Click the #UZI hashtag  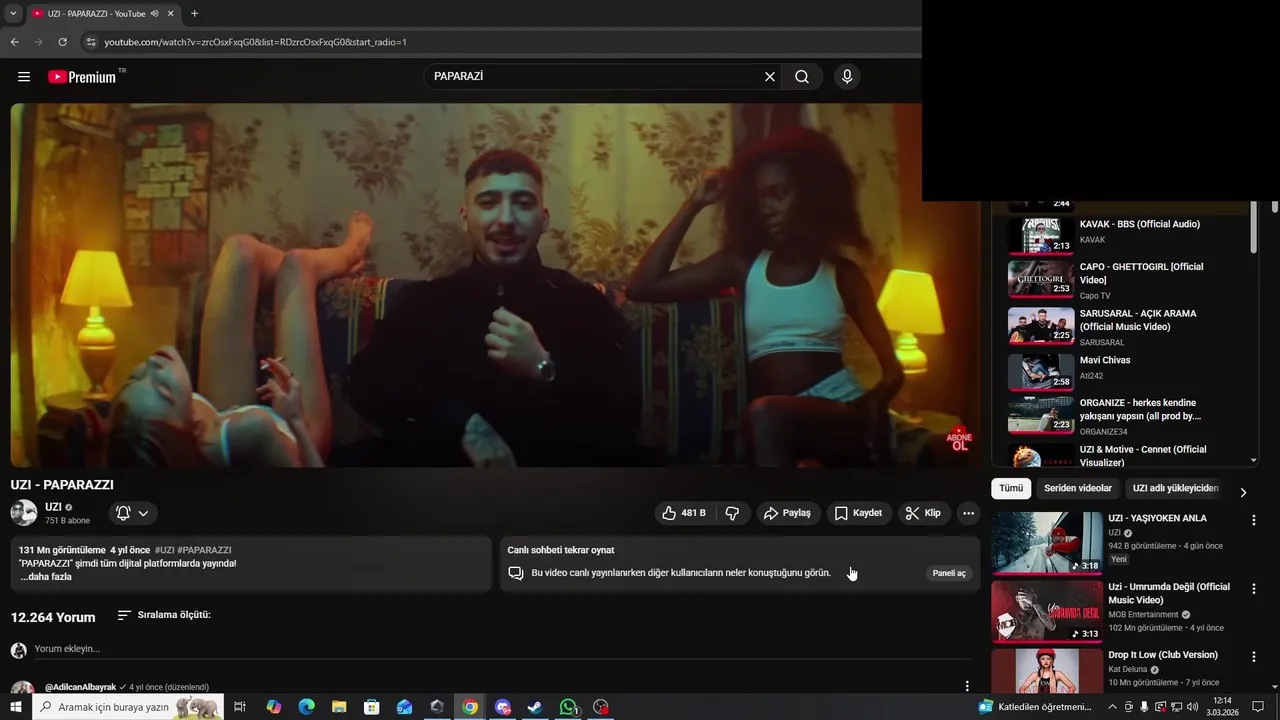164,550
